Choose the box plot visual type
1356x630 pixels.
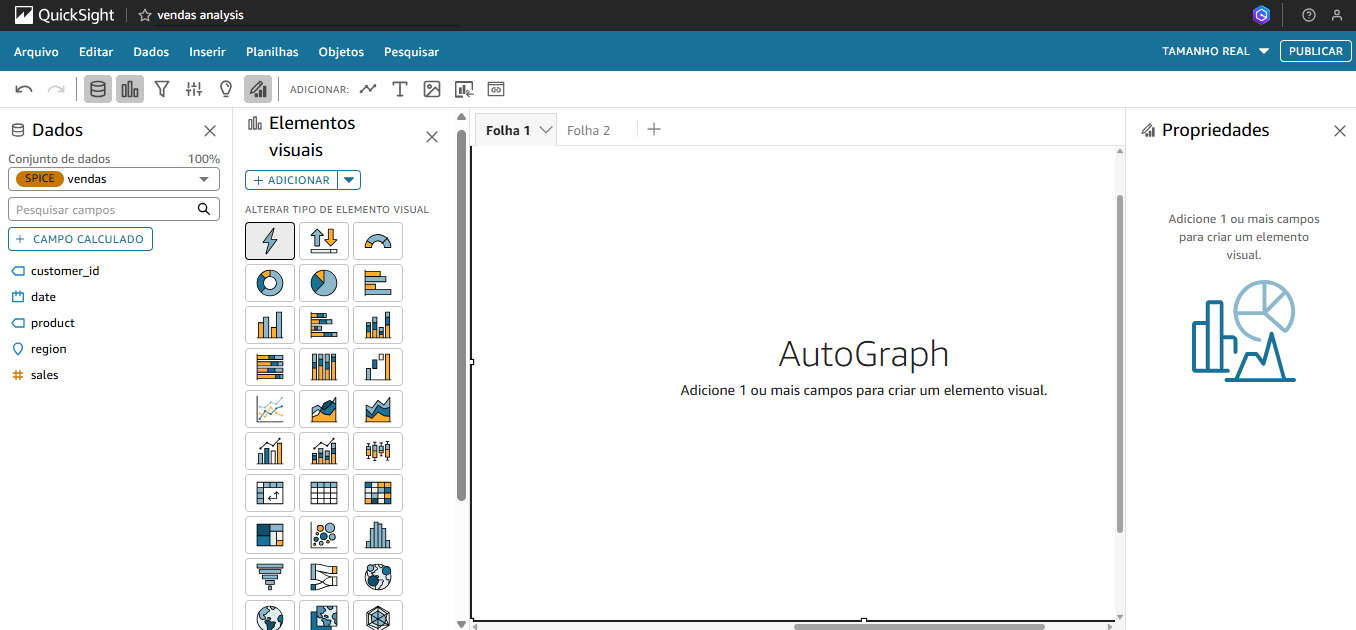378,451
